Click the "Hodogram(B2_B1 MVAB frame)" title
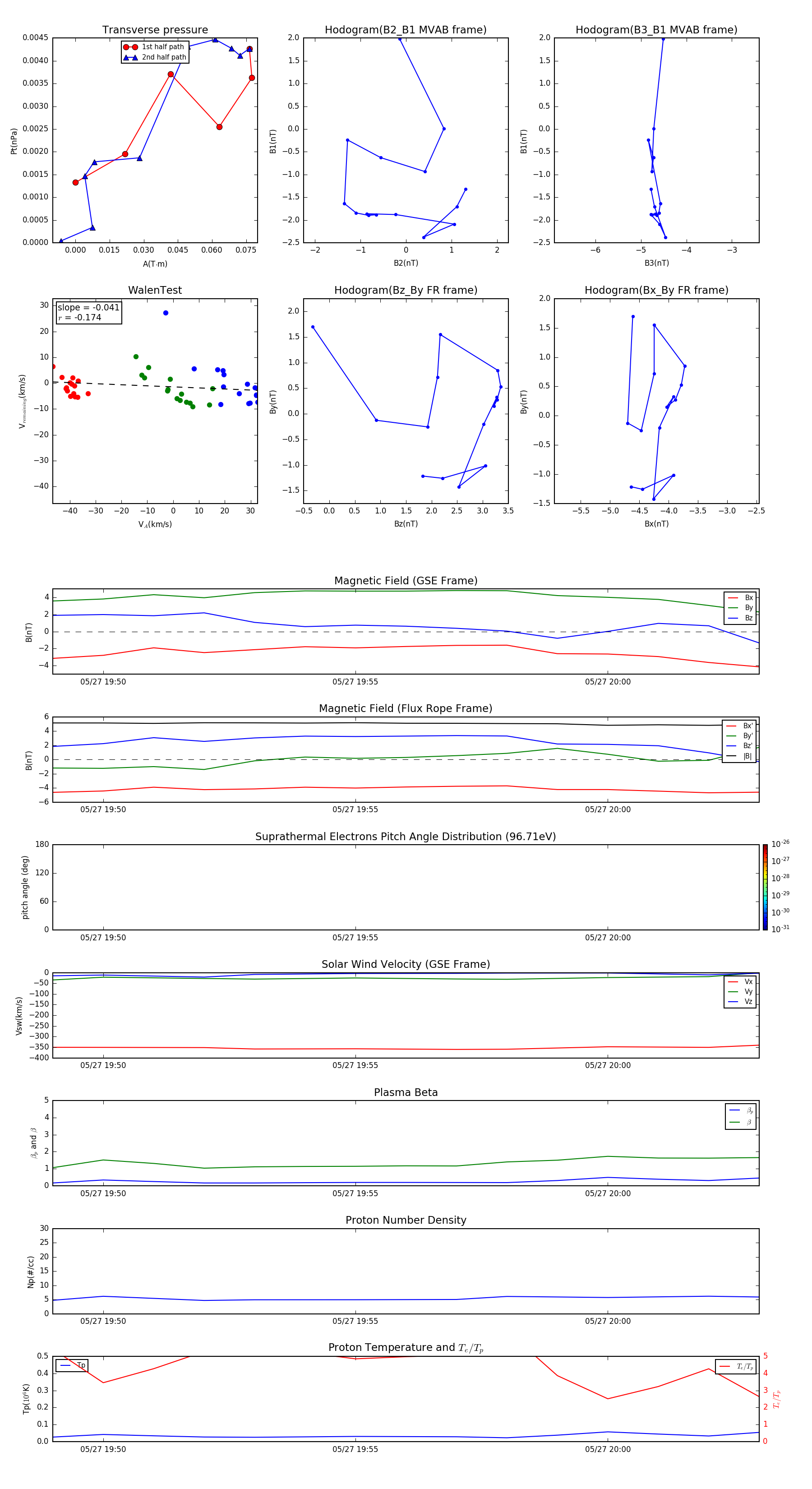 click(x=406, y=30)
